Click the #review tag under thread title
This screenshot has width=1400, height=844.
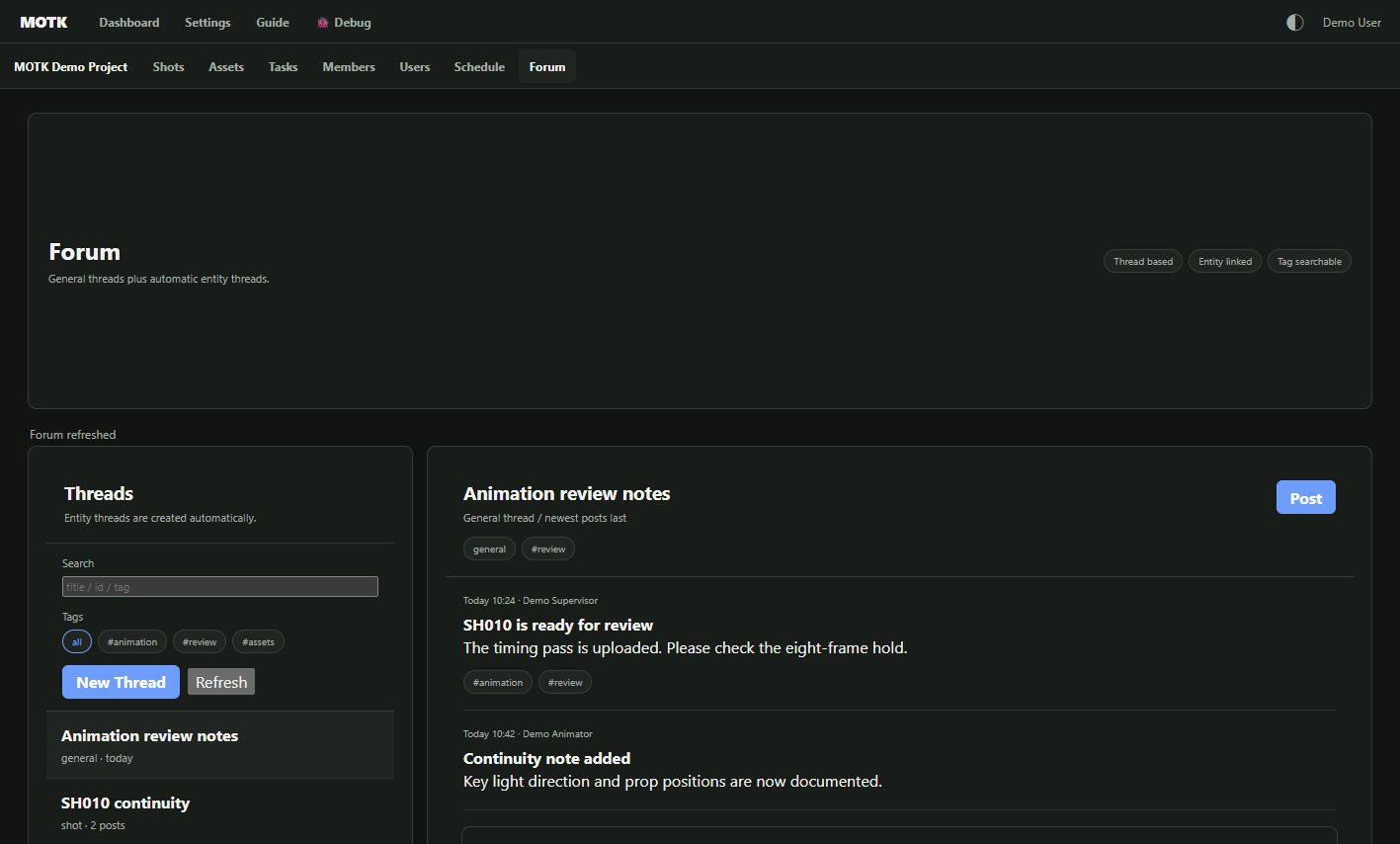[x=548, y=549]
